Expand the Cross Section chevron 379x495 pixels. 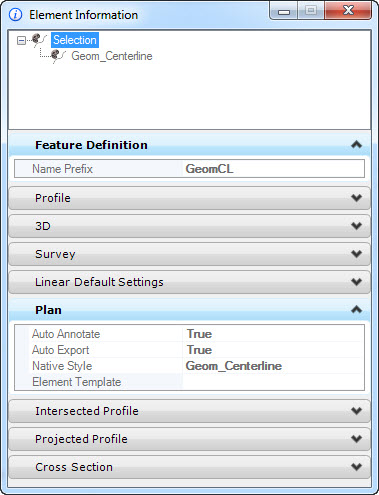pos(356,467)
